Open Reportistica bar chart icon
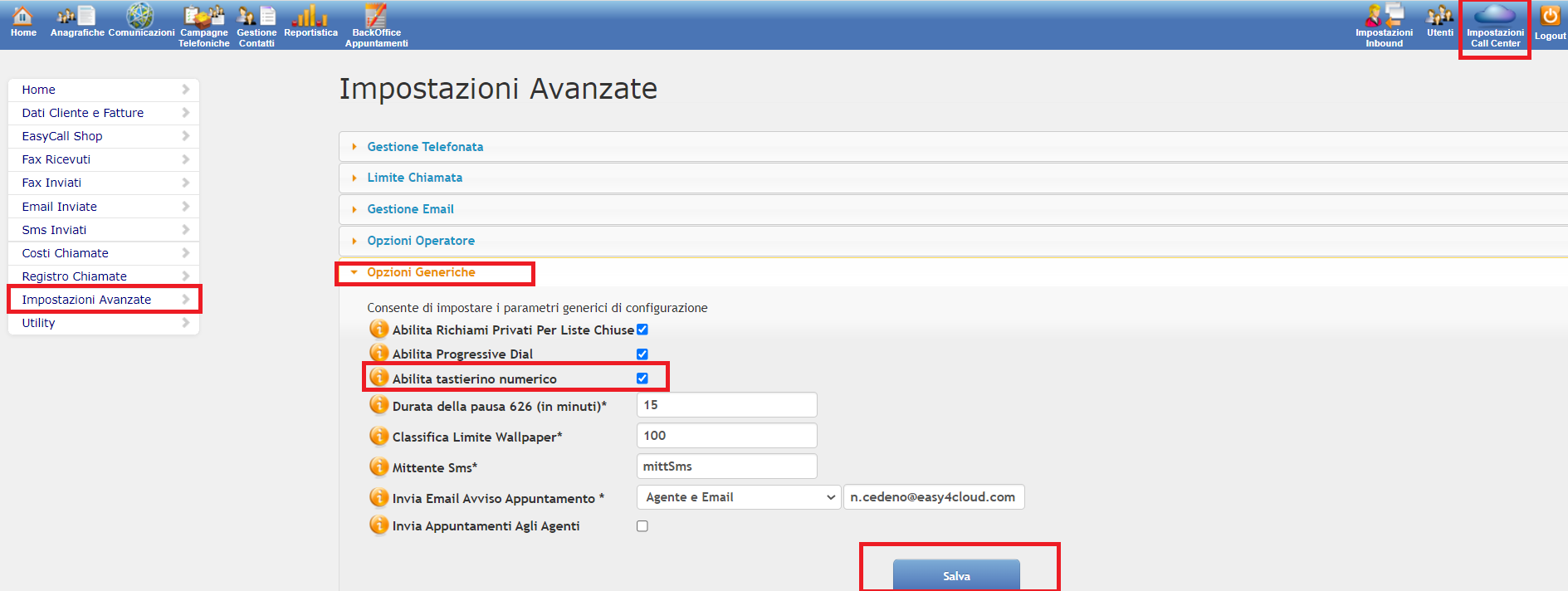 point(310,17)
